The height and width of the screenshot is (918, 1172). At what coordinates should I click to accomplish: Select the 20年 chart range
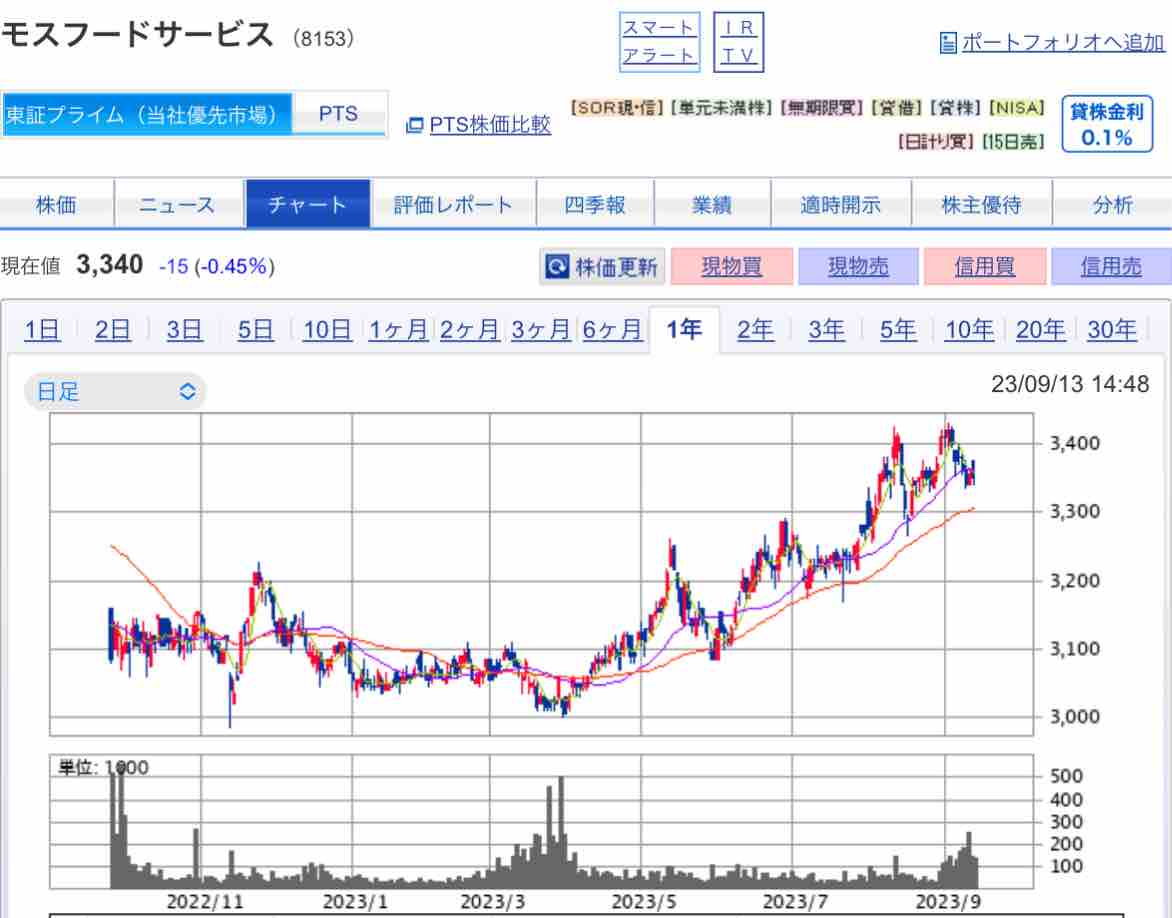(x=1040, y=330)
